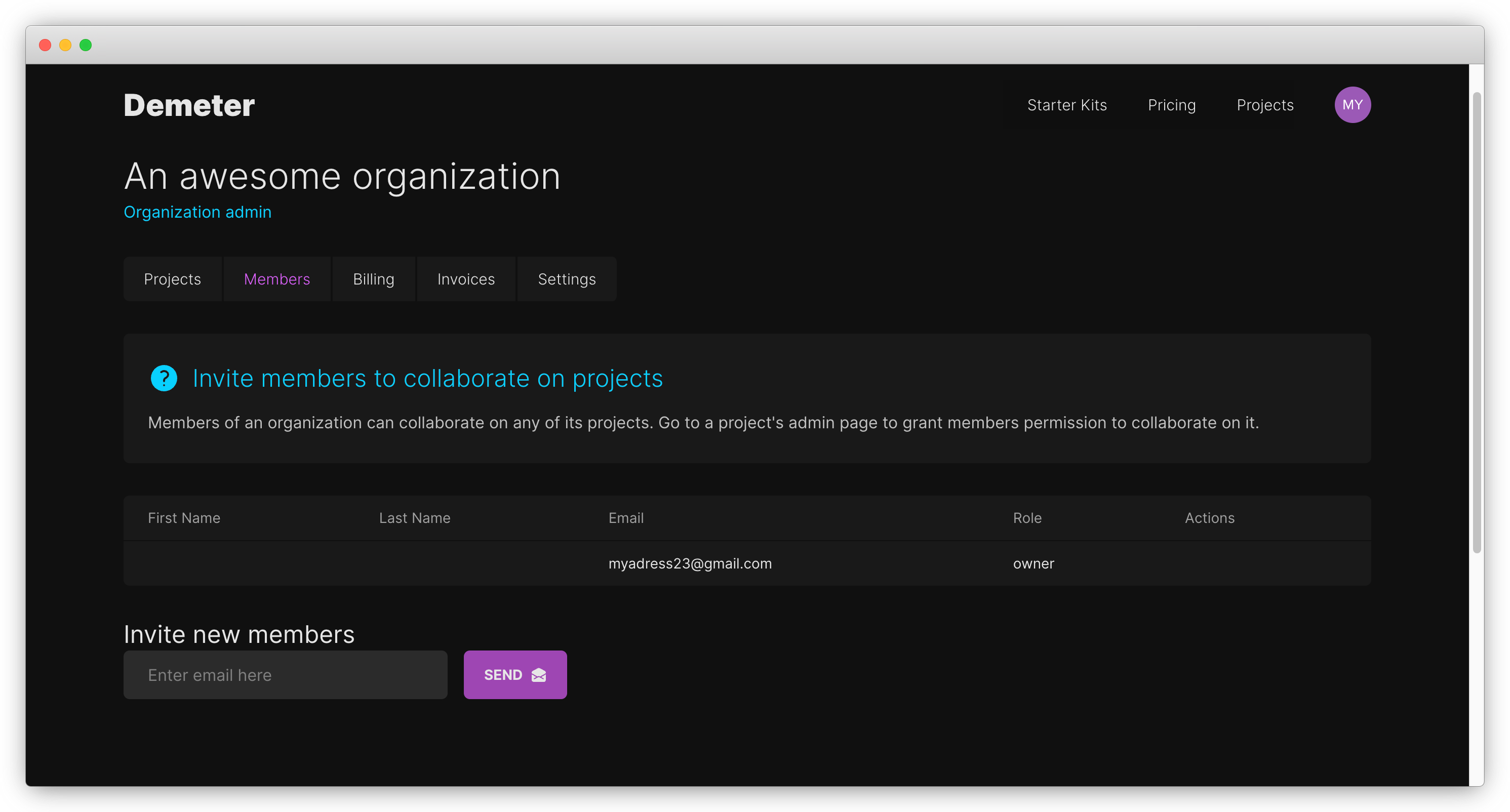The width and height of the screenshot is (1510, 812).
Task: Open the organization Settings tab
Action: pyautogui.click(x=567, y=279)
